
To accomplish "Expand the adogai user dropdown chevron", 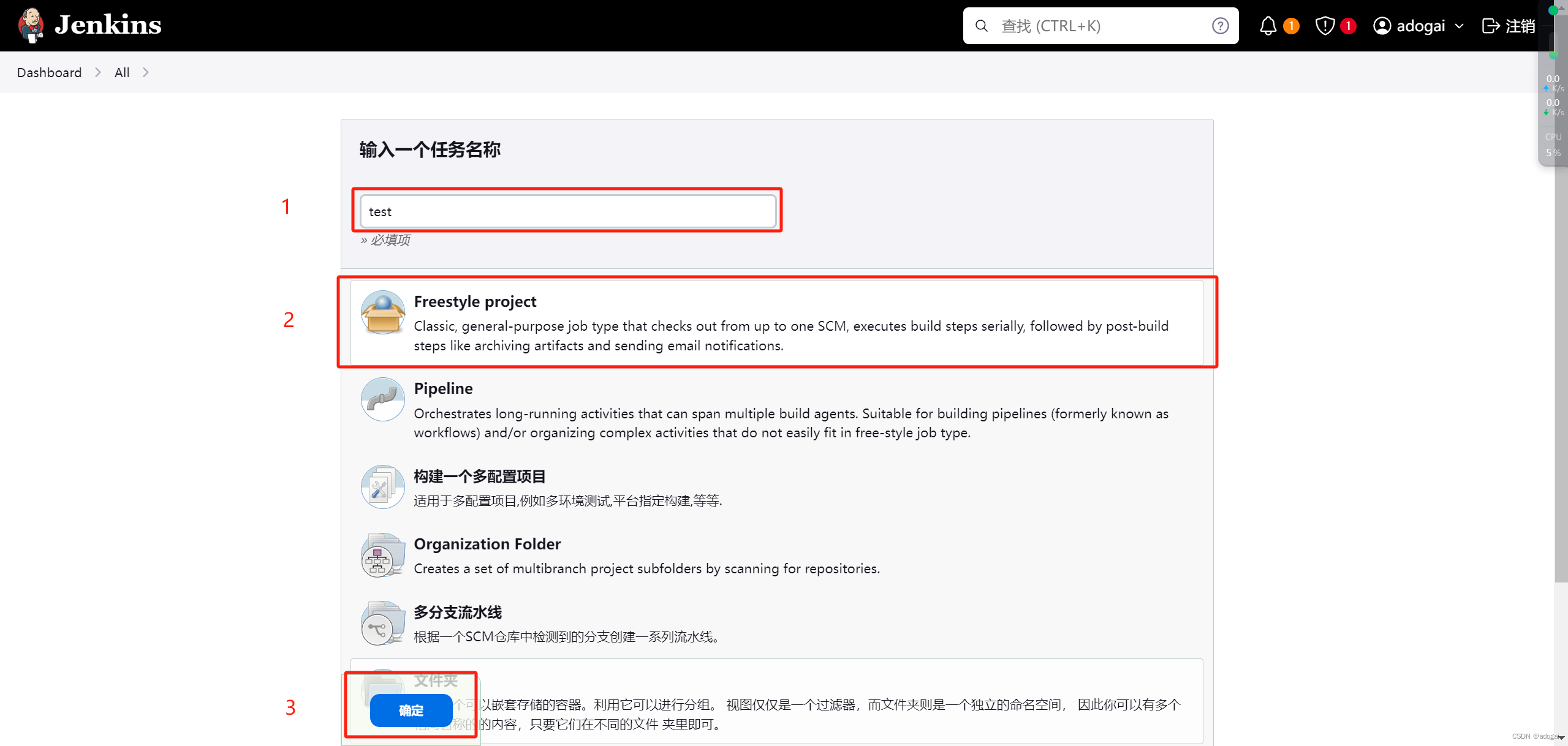I will point(1459,26).
